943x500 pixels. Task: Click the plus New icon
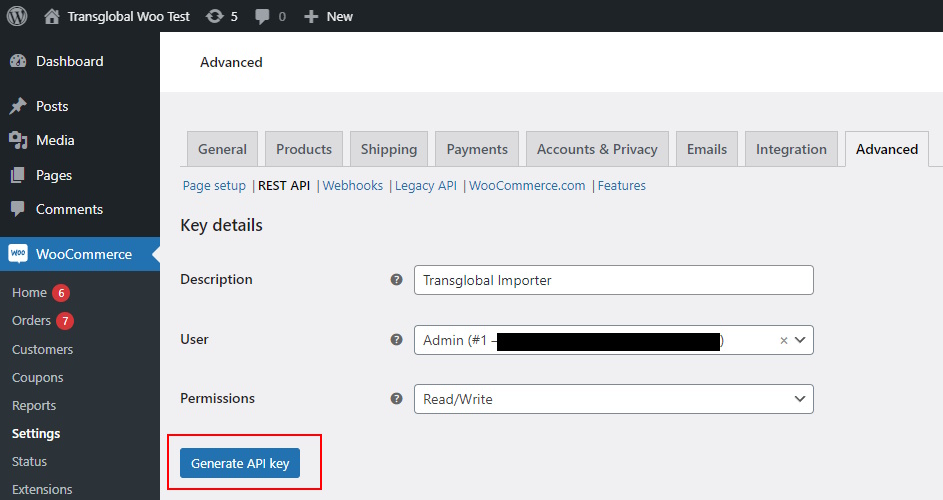(x=311, y=17)
